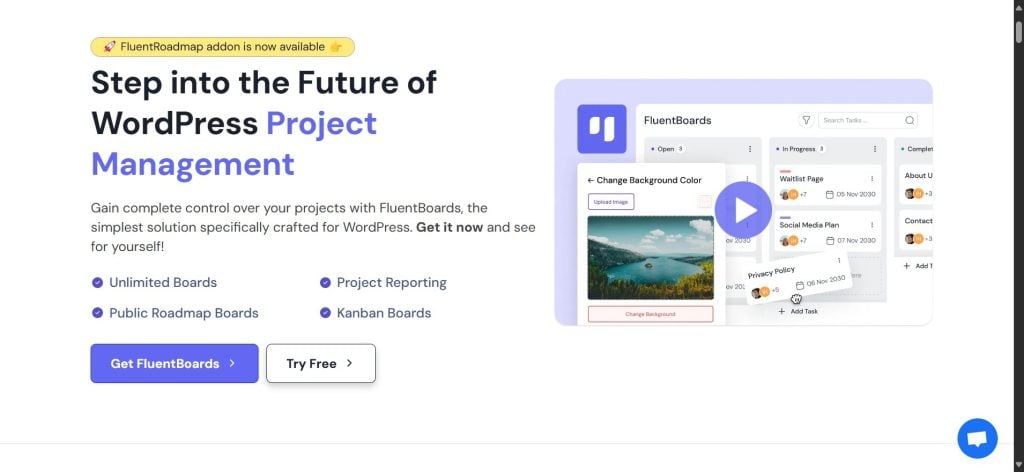The image size is (1024, 472).
Task: Click the calendar icon on Waitlist Page card
Action: coord(830,194)
